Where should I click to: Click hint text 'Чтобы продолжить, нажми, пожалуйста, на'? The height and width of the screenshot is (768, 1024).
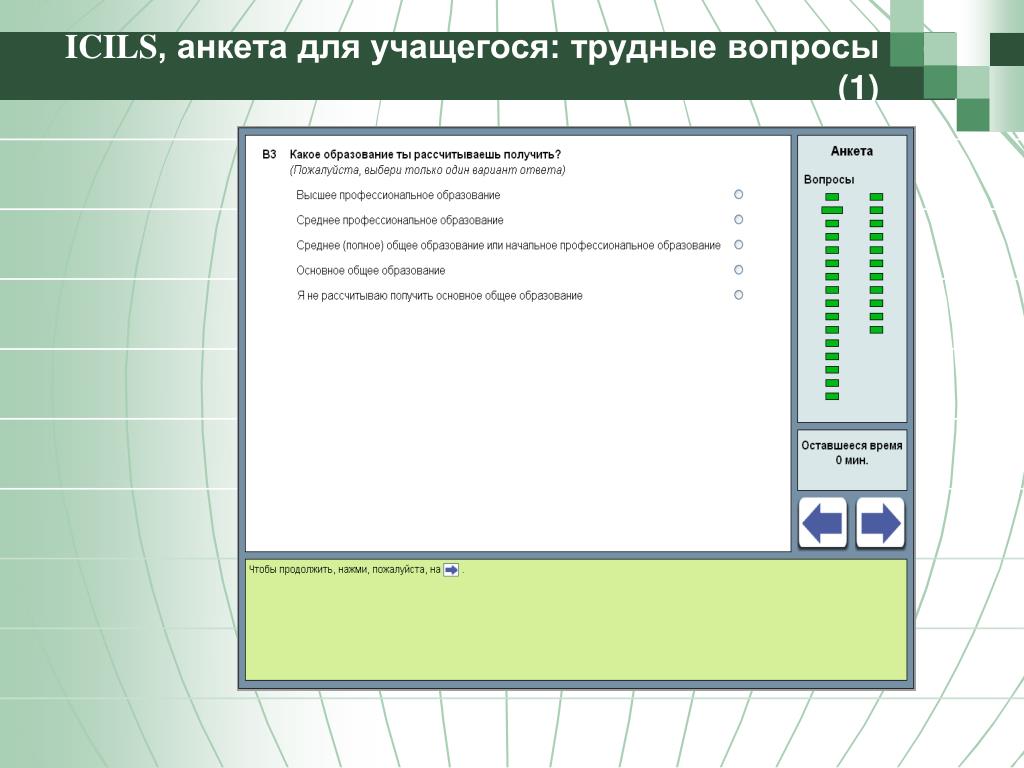pos(345,569)
